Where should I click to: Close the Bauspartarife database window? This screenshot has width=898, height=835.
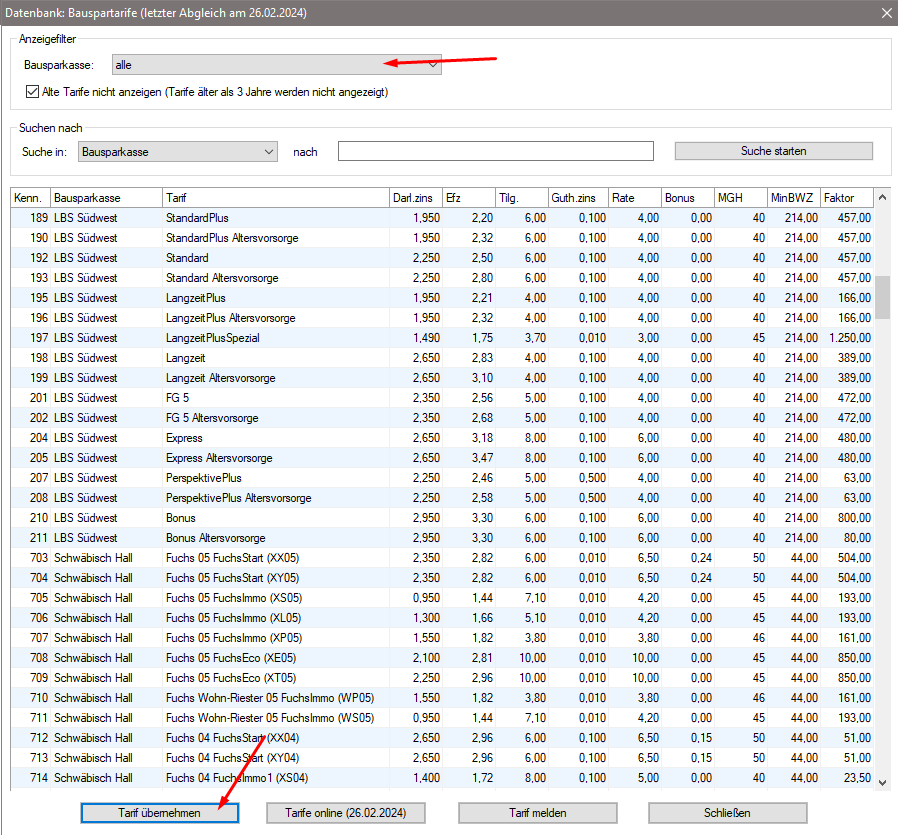887,13
